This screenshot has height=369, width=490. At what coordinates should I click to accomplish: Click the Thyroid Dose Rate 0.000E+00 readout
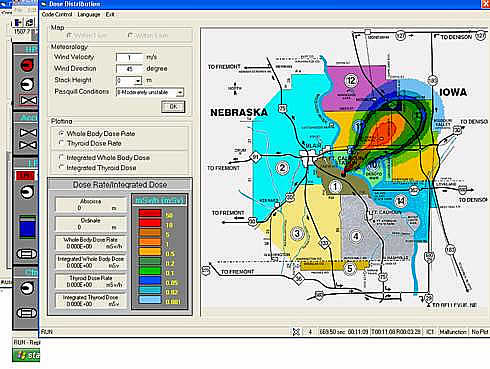tap(91, 281)
